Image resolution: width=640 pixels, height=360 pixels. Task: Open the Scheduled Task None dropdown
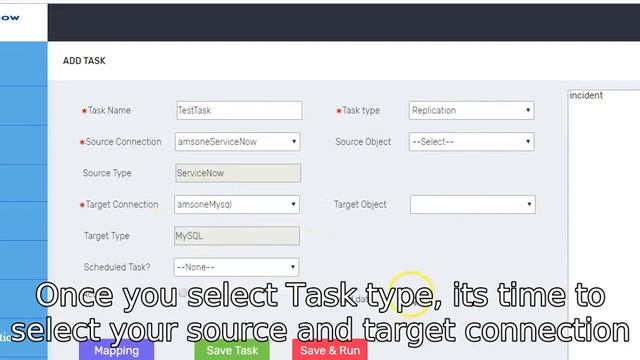click(x=236, y=267)
